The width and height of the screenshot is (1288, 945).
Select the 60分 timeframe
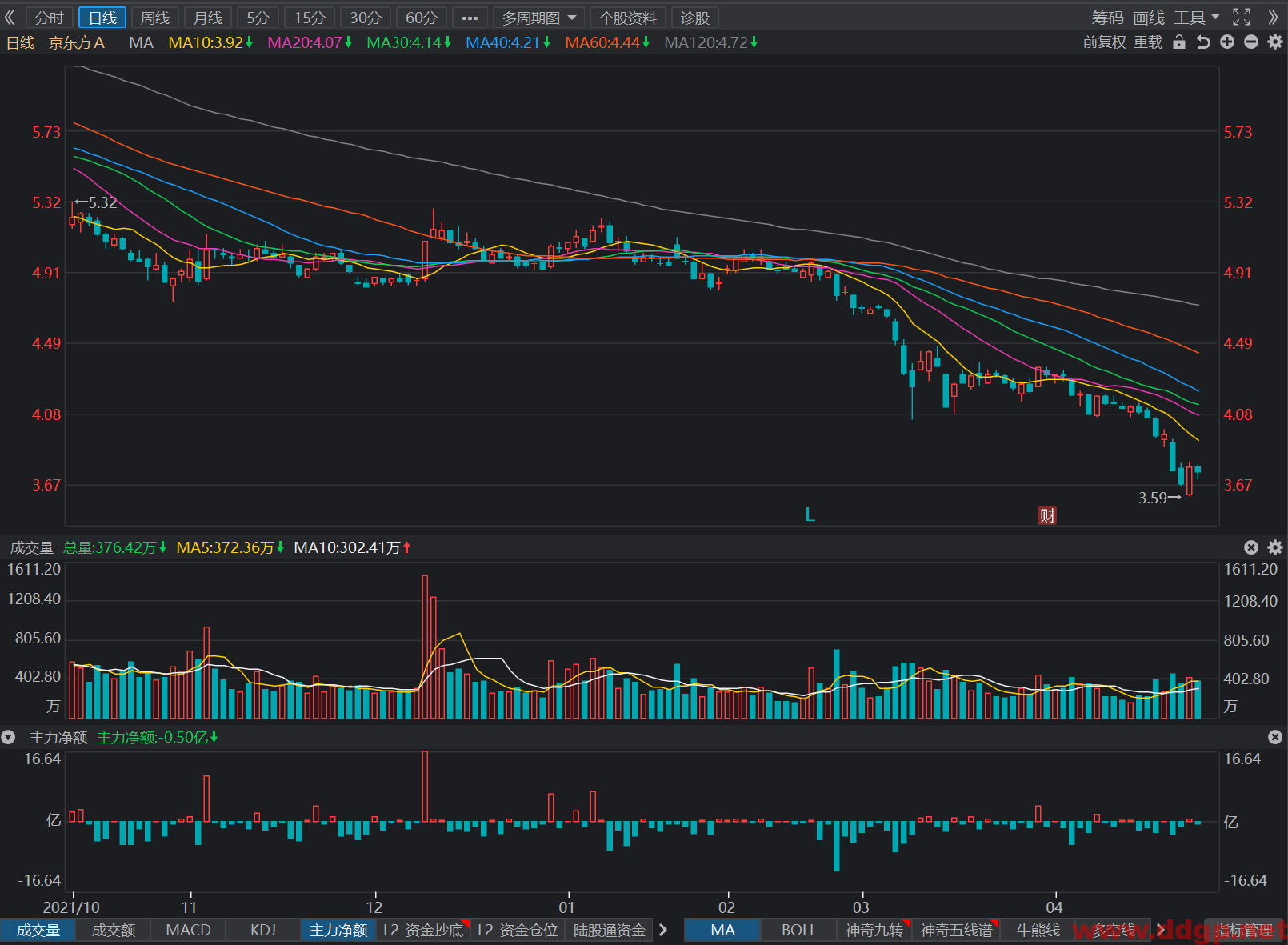click(422, 18)
